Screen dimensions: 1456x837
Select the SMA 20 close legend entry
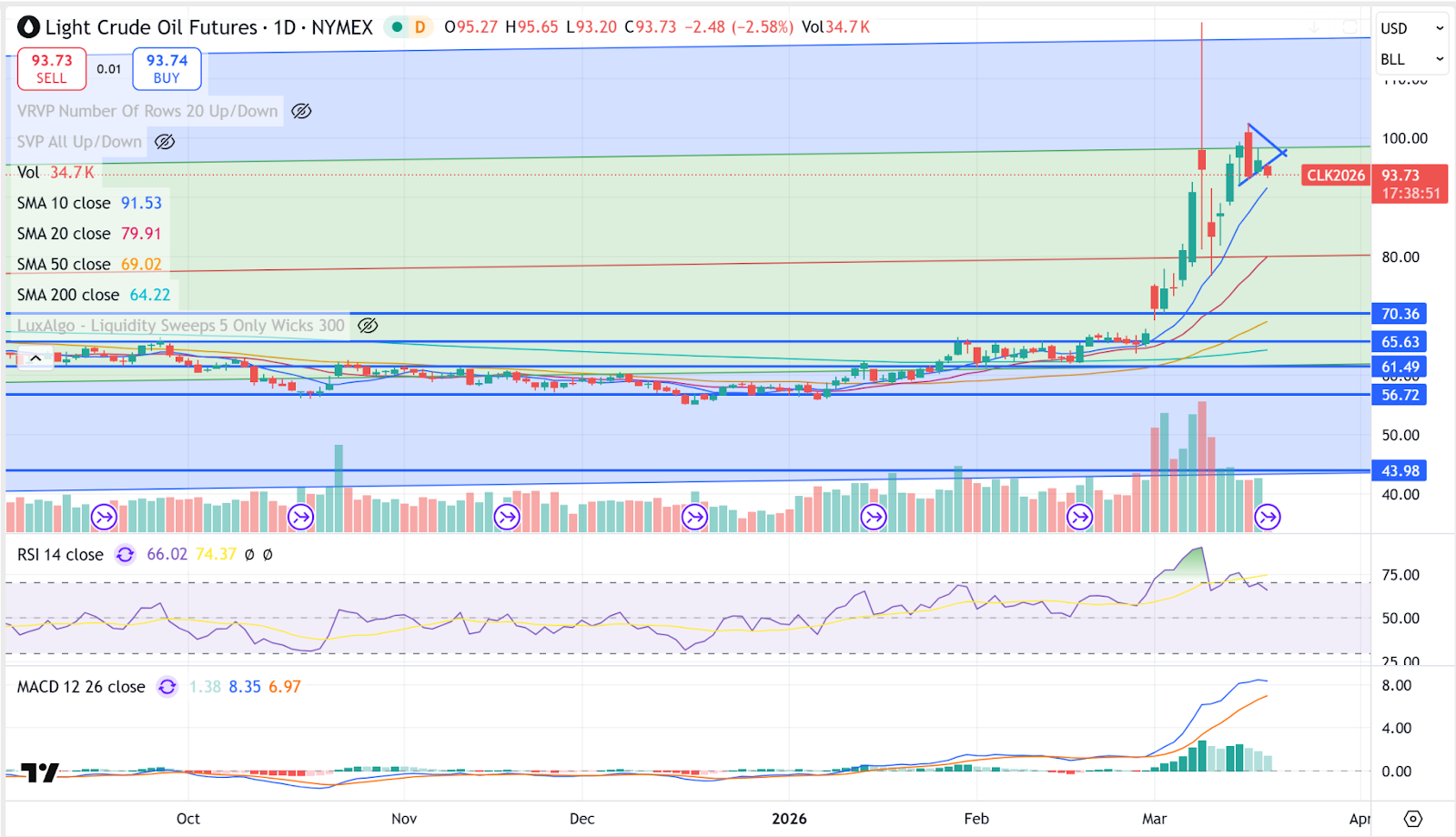click(x=89, y=234)
